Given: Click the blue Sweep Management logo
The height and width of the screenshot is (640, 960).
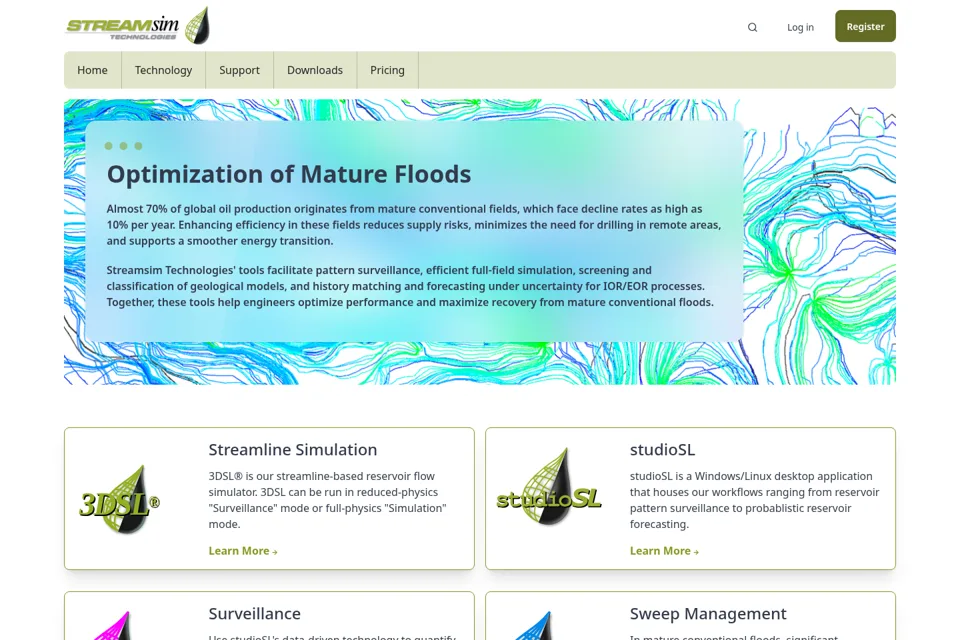Looking at the screenshot, I should coord(534,626).
